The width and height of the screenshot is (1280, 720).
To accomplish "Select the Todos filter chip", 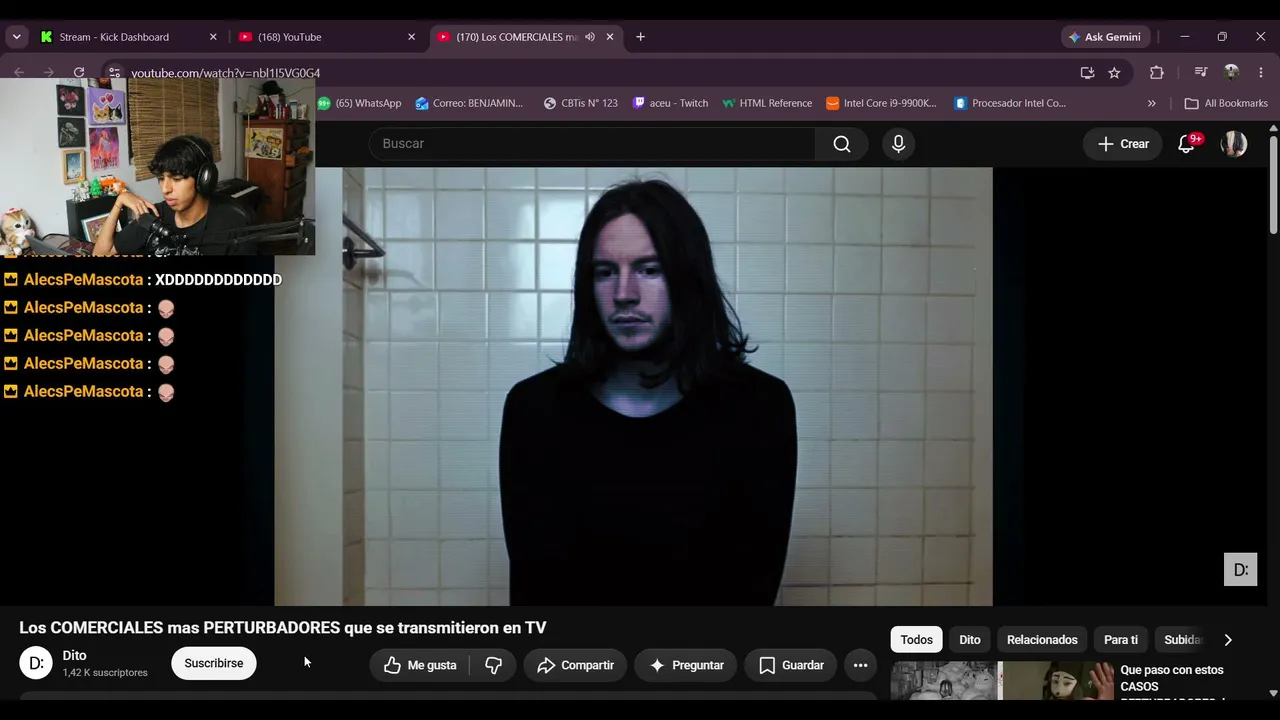I will [917, 640].
